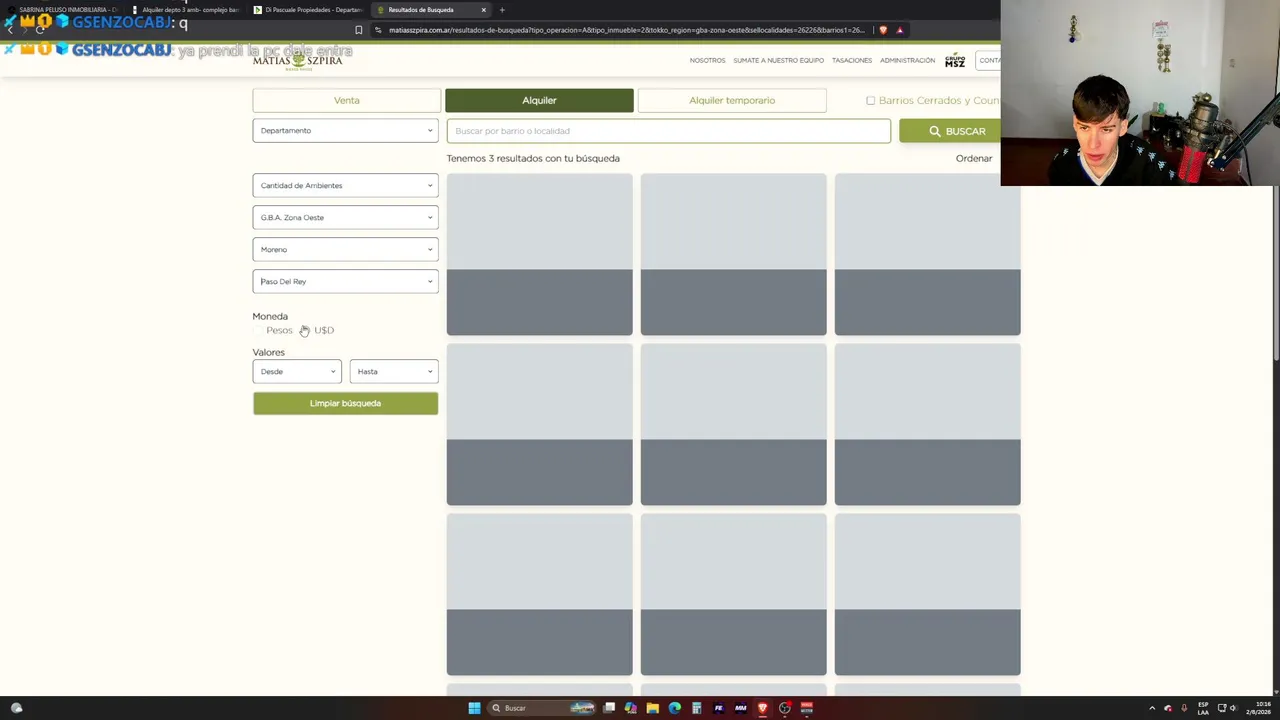Open the NOSOTROS menu link
1280x720 pixels.
click(707, 60)
